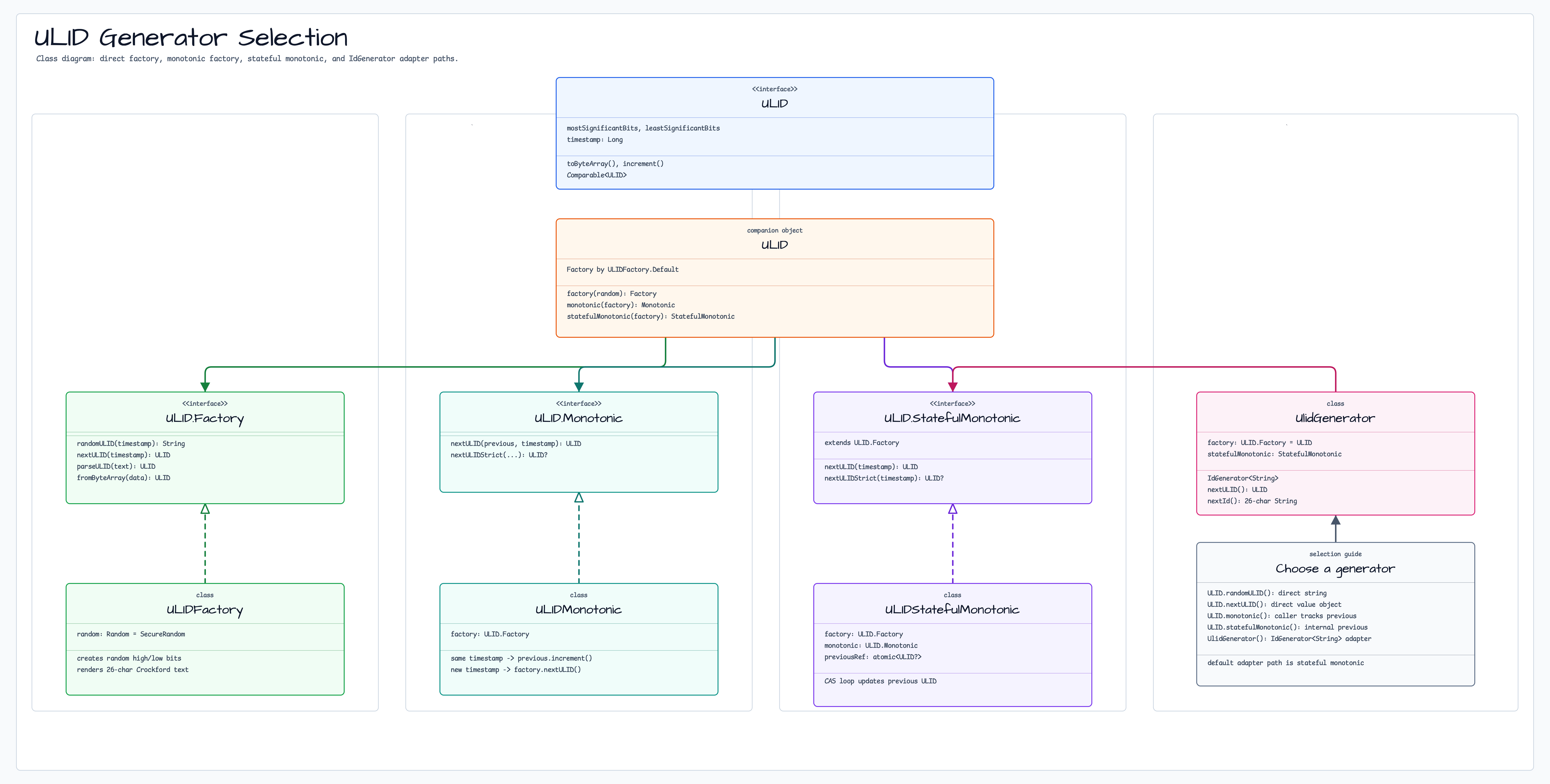Select the 'UlidGenerator' class heading
Screen dimensions: 1550x784
(1335, 418)
